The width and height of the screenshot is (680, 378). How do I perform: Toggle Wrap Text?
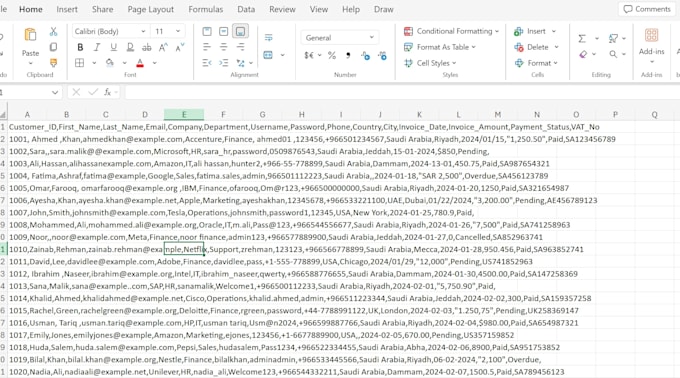(x=268, y=38)
